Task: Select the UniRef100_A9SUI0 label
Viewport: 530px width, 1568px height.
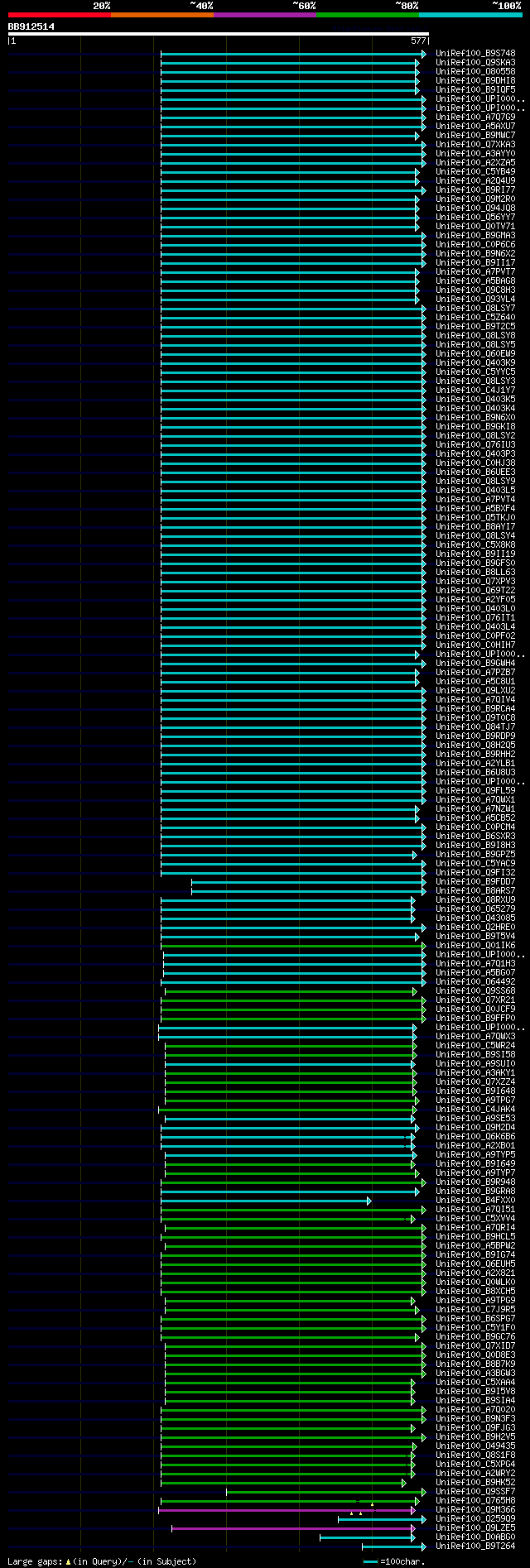Action: [475, 1064]
